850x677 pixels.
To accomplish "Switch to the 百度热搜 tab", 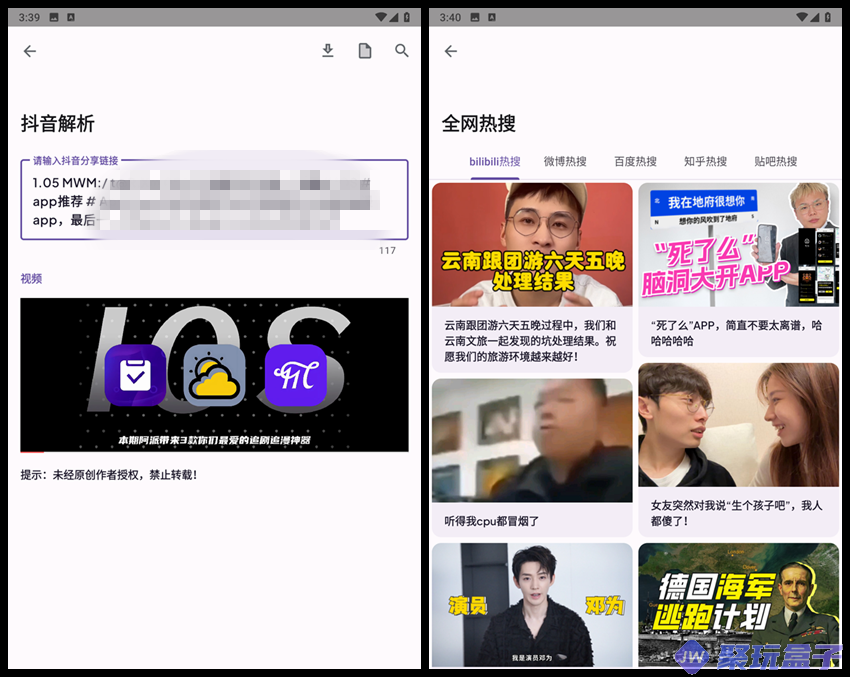I will (635, 162).
